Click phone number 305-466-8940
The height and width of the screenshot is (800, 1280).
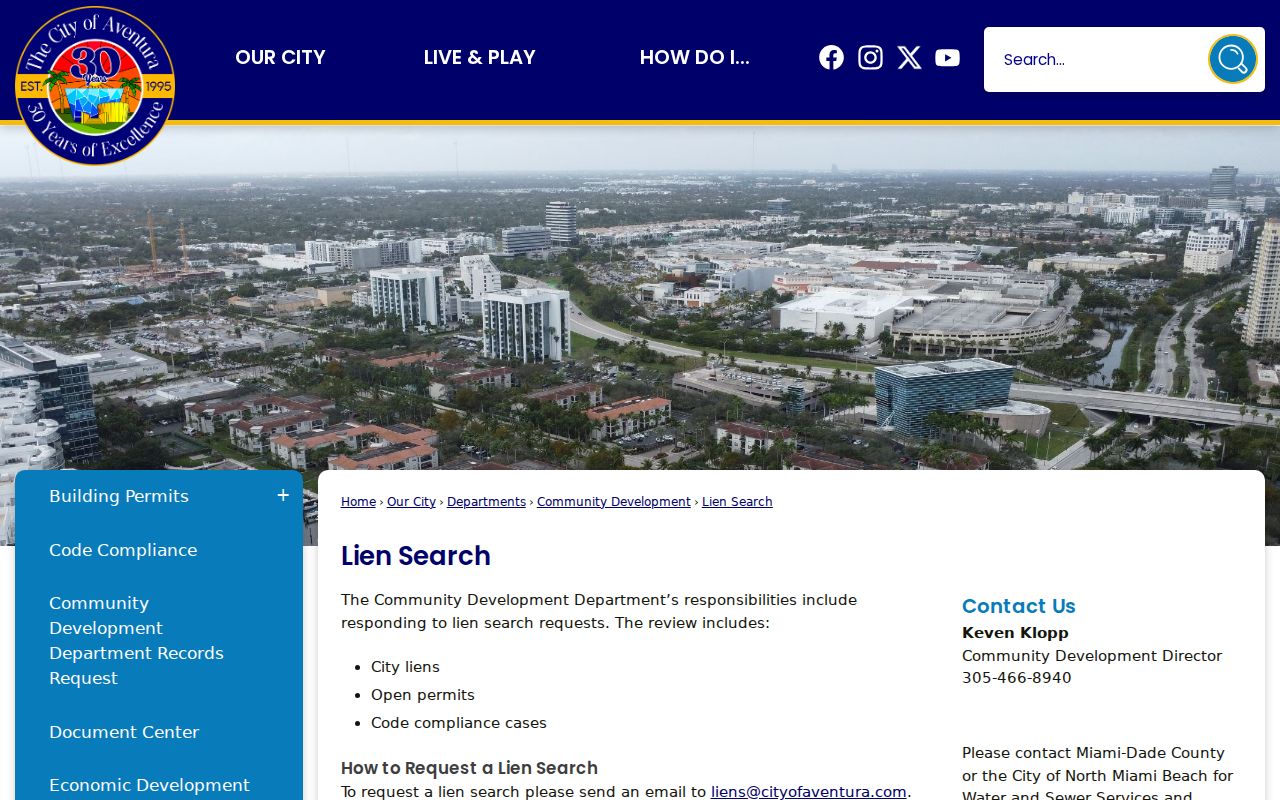pyautogui.click(x=1016, y=678)
